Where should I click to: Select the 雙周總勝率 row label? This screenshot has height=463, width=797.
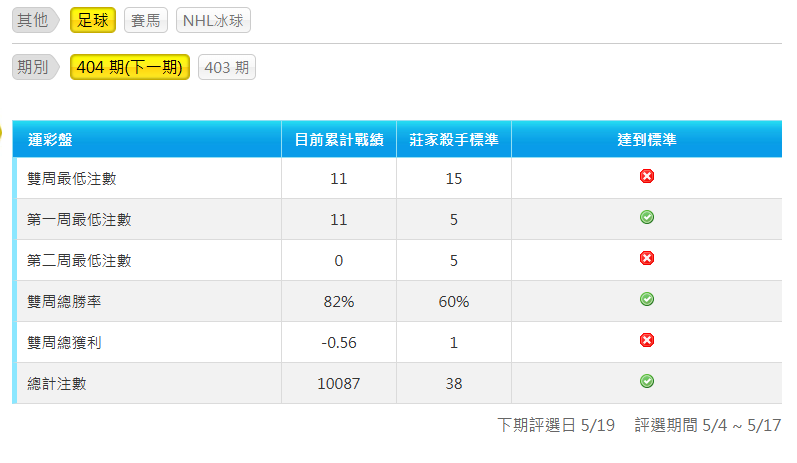(x=64, y=302)
